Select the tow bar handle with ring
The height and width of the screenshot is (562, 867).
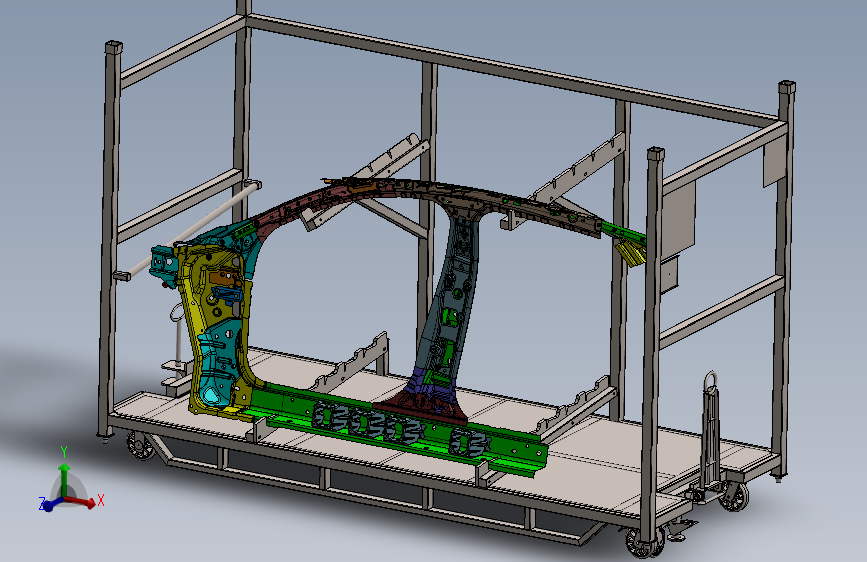711,431
